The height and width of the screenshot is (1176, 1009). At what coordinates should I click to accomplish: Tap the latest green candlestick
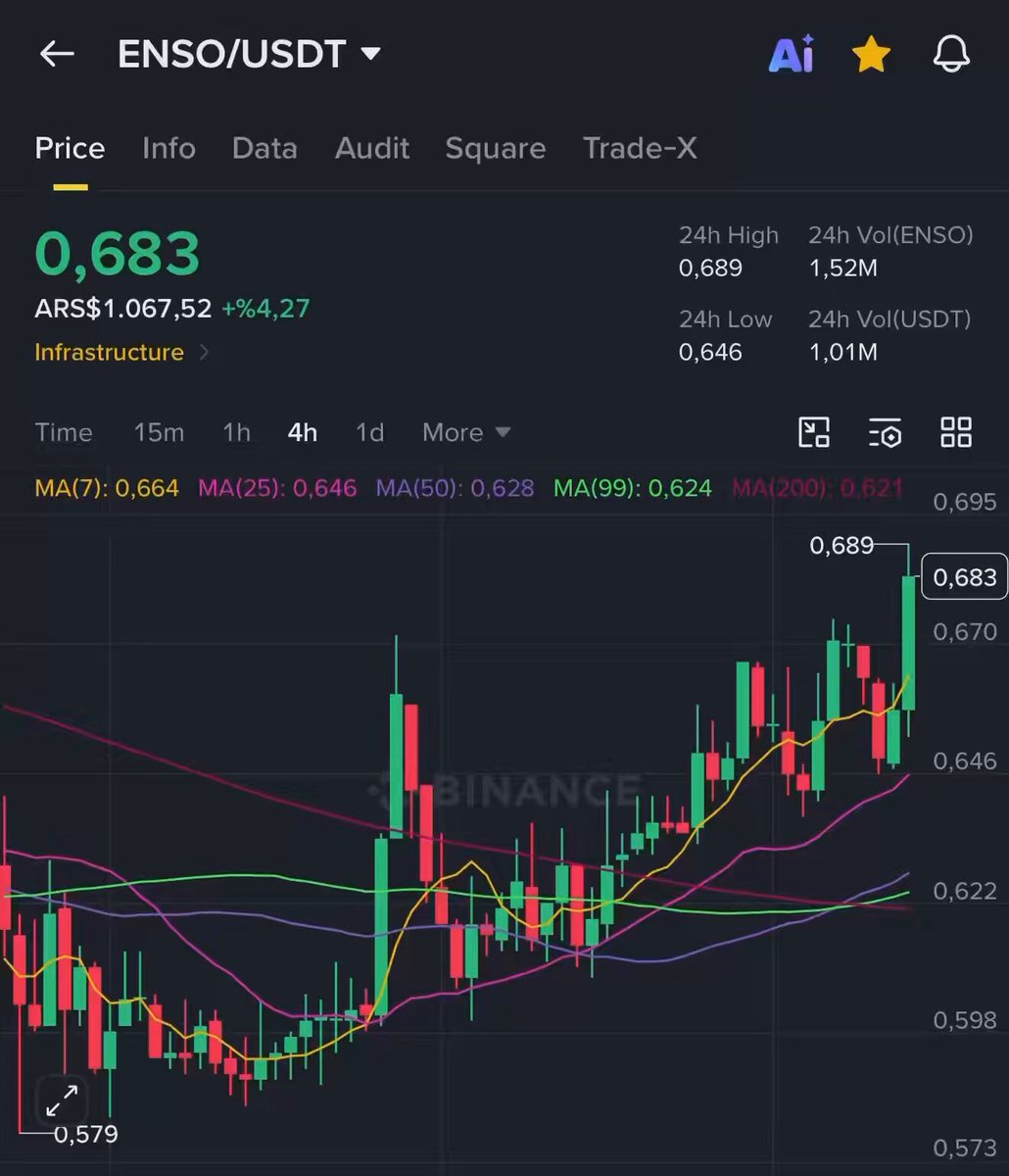click(x=909, y=642)
